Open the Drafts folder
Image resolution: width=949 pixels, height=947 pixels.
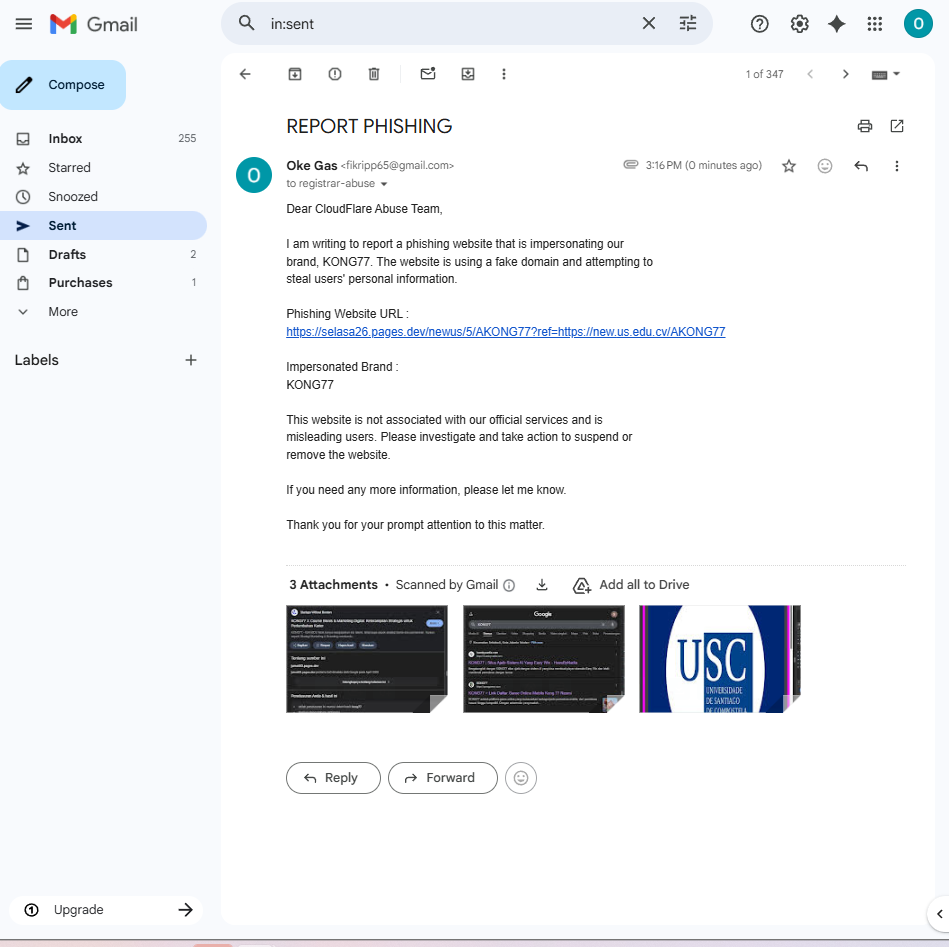(x=103, y=255)
